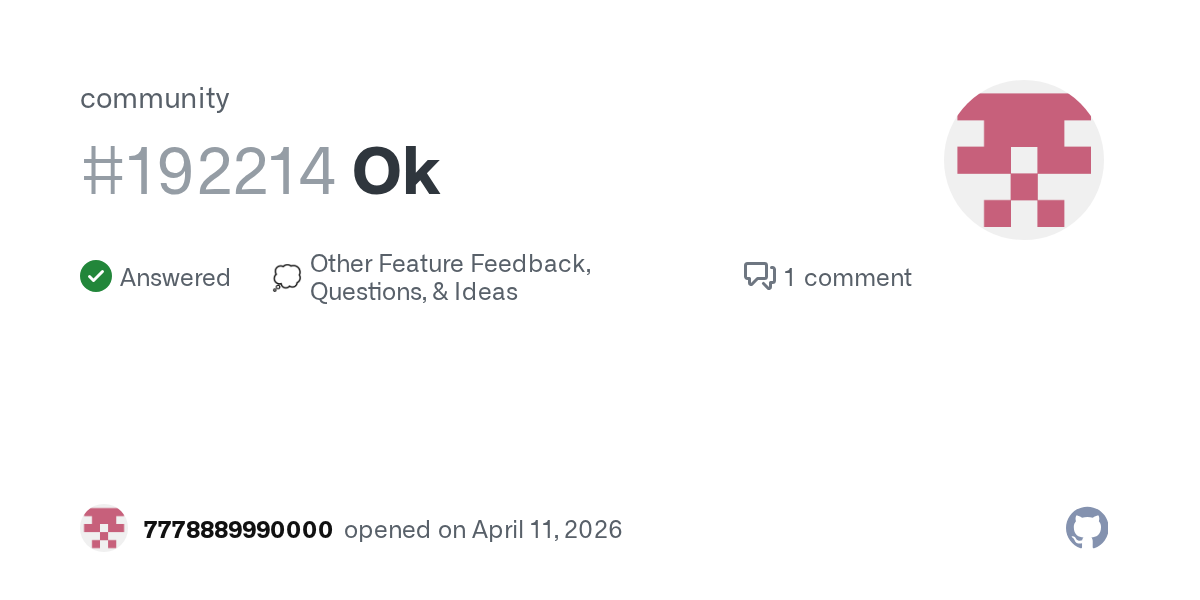Viewport: 1200px width, 600px height.
Task: Click the "Answered" status label
Action: 175,278
